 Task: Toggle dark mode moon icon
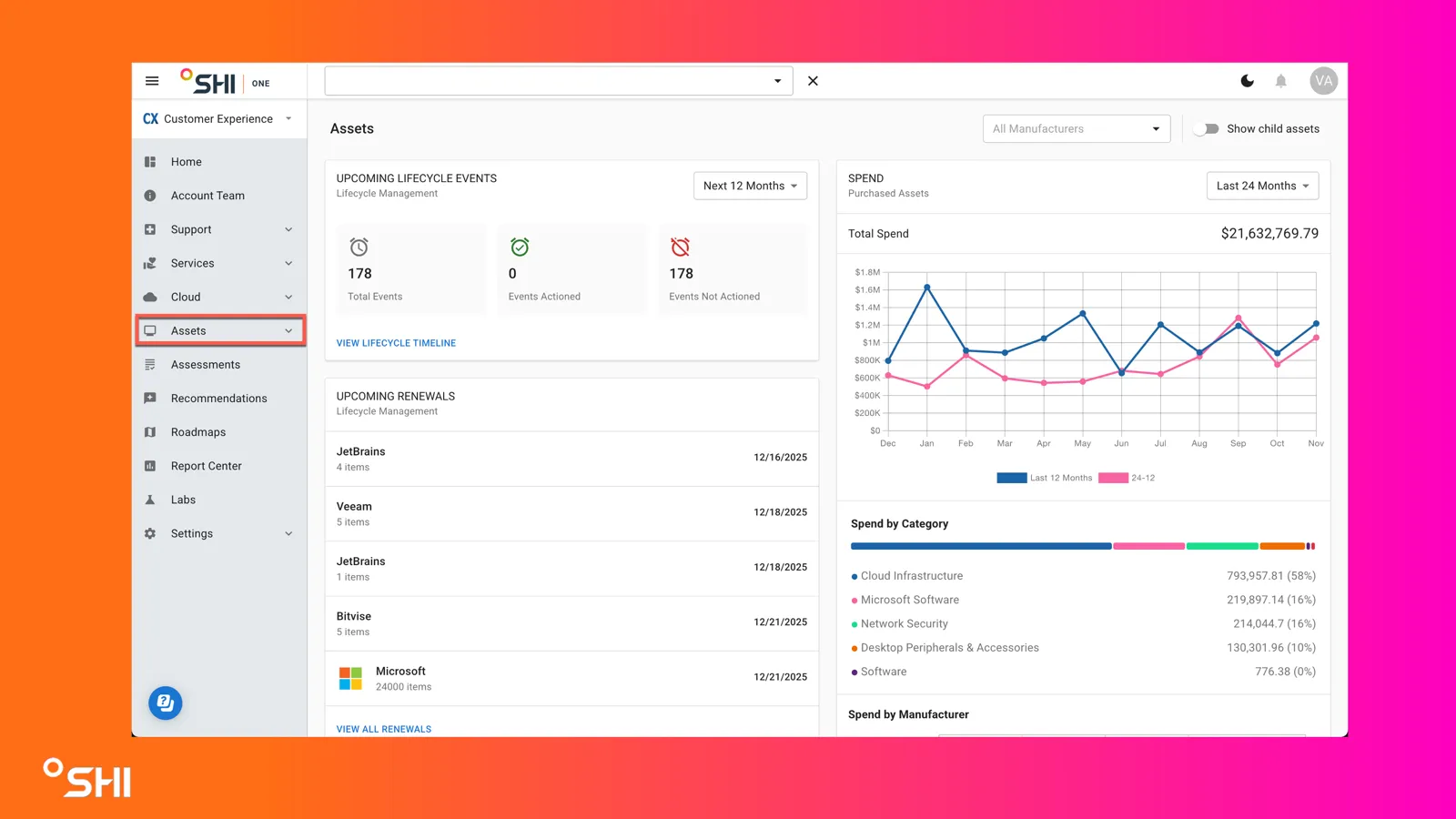pos(1248,81)
